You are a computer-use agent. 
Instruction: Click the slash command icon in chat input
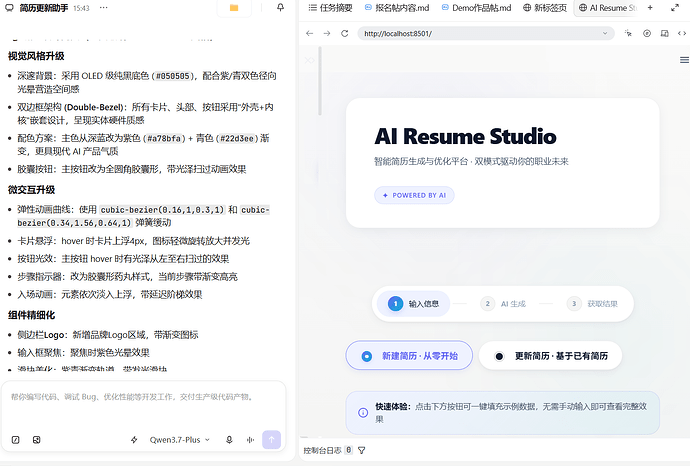click(15, 440)
